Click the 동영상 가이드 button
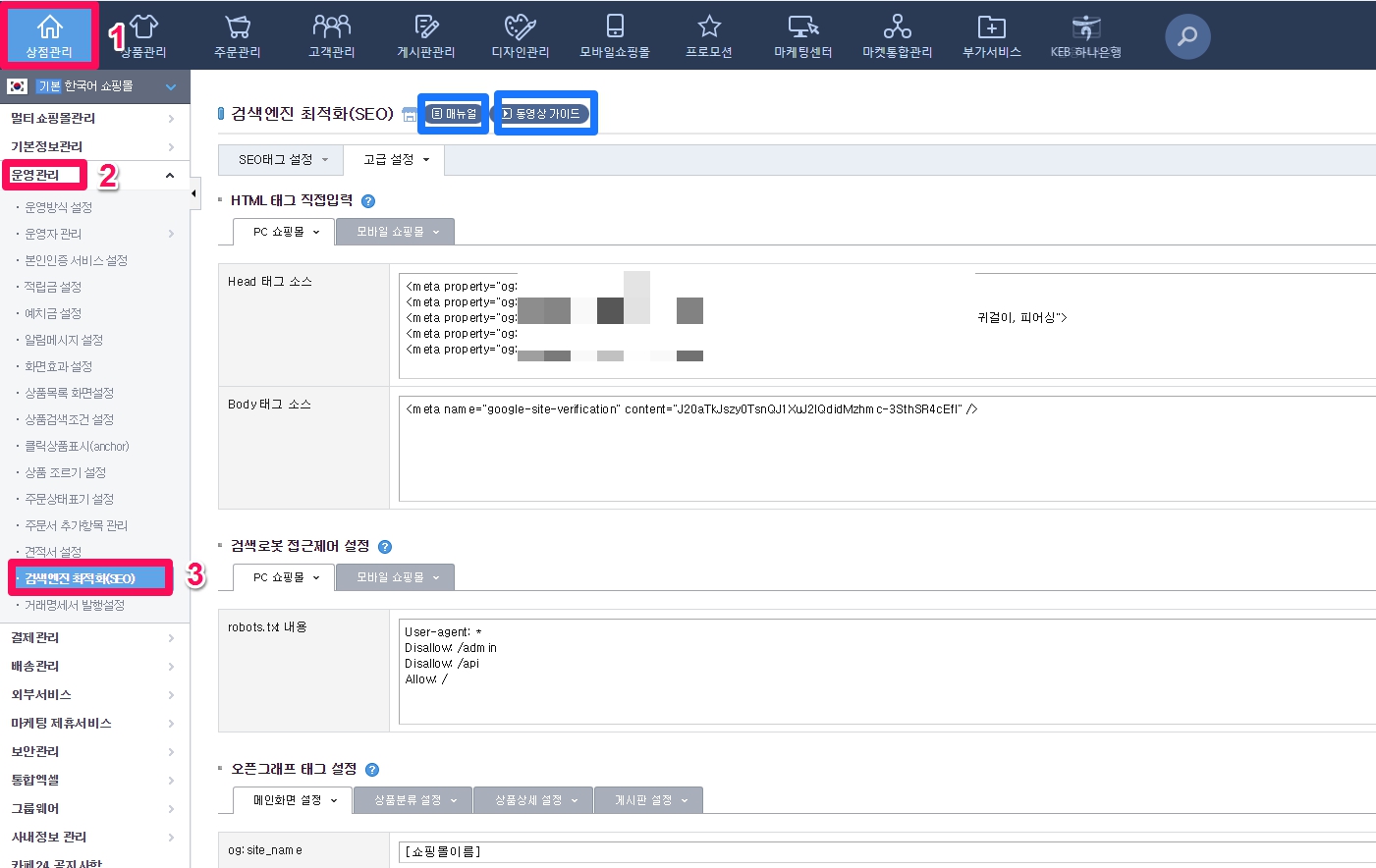1376x868 pixels. [545, 113]
